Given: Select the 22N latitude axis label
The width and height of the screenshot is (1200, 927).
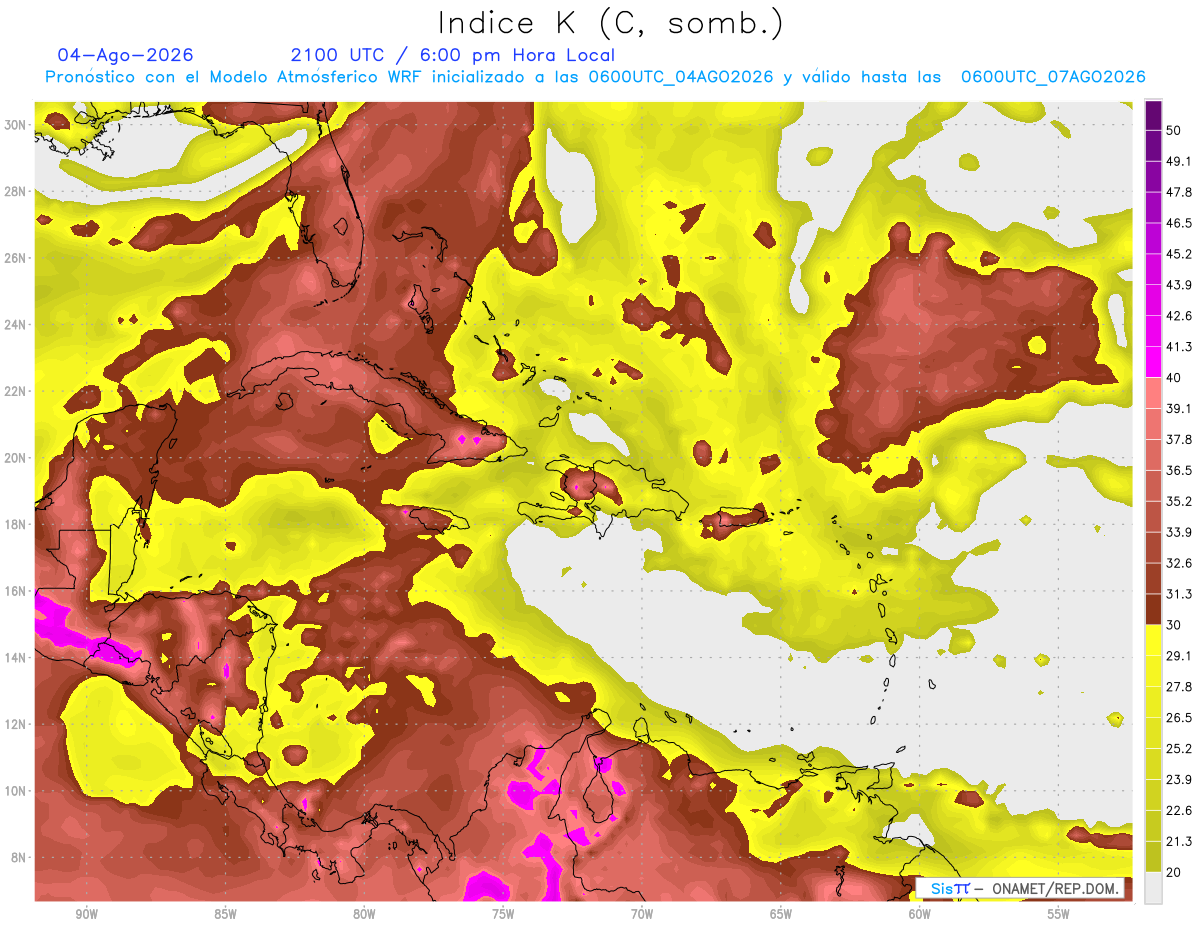Looking at the screenshot, I should (17, 391).
